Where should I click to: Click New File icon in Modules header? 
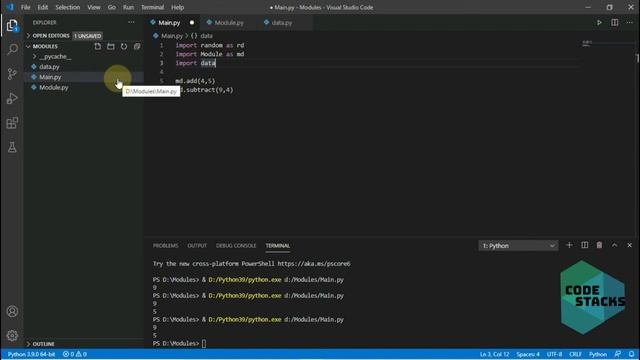(98, 47)
